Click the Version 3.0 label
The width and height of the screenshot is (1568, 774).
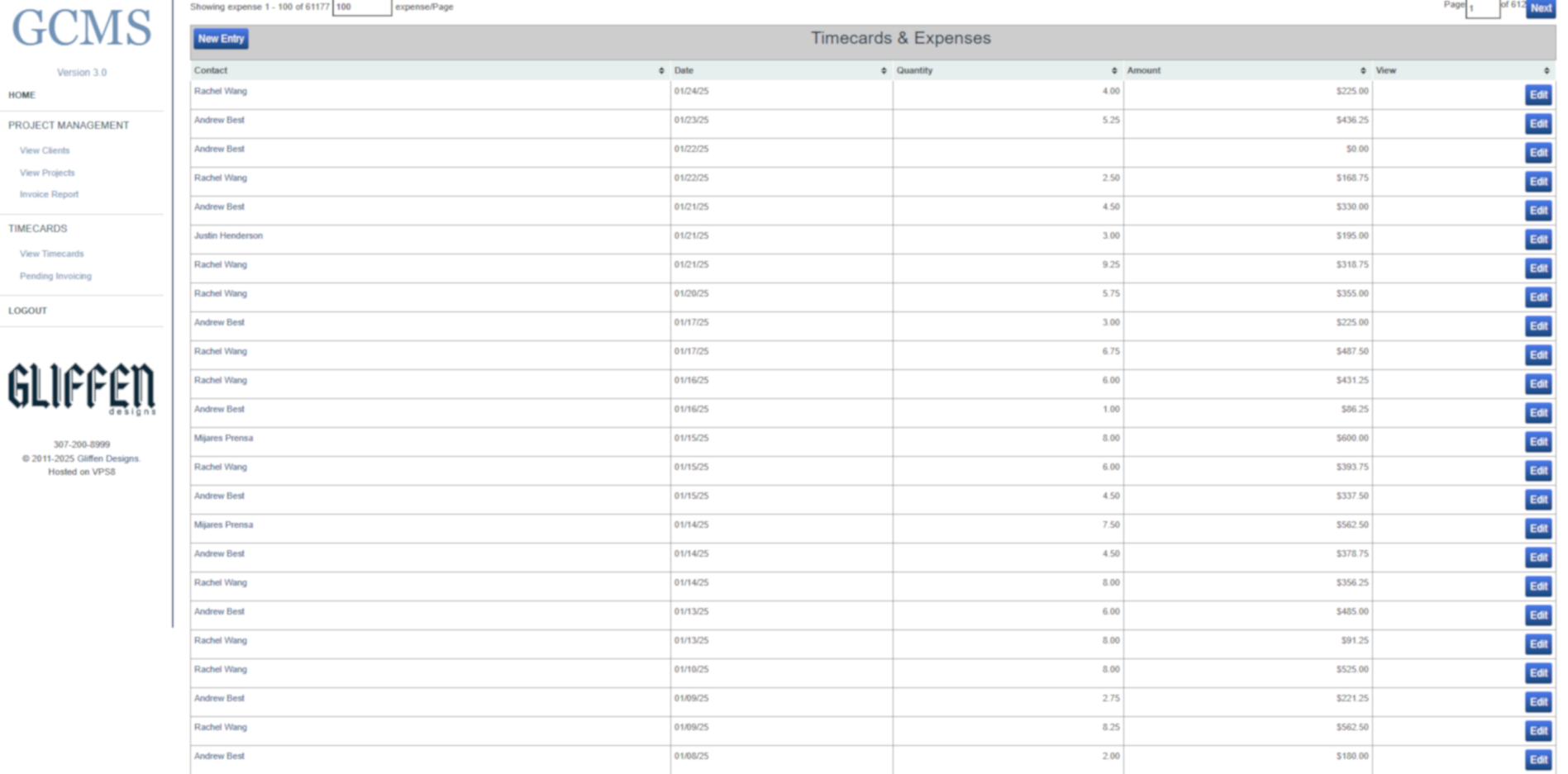click(82, 73)
